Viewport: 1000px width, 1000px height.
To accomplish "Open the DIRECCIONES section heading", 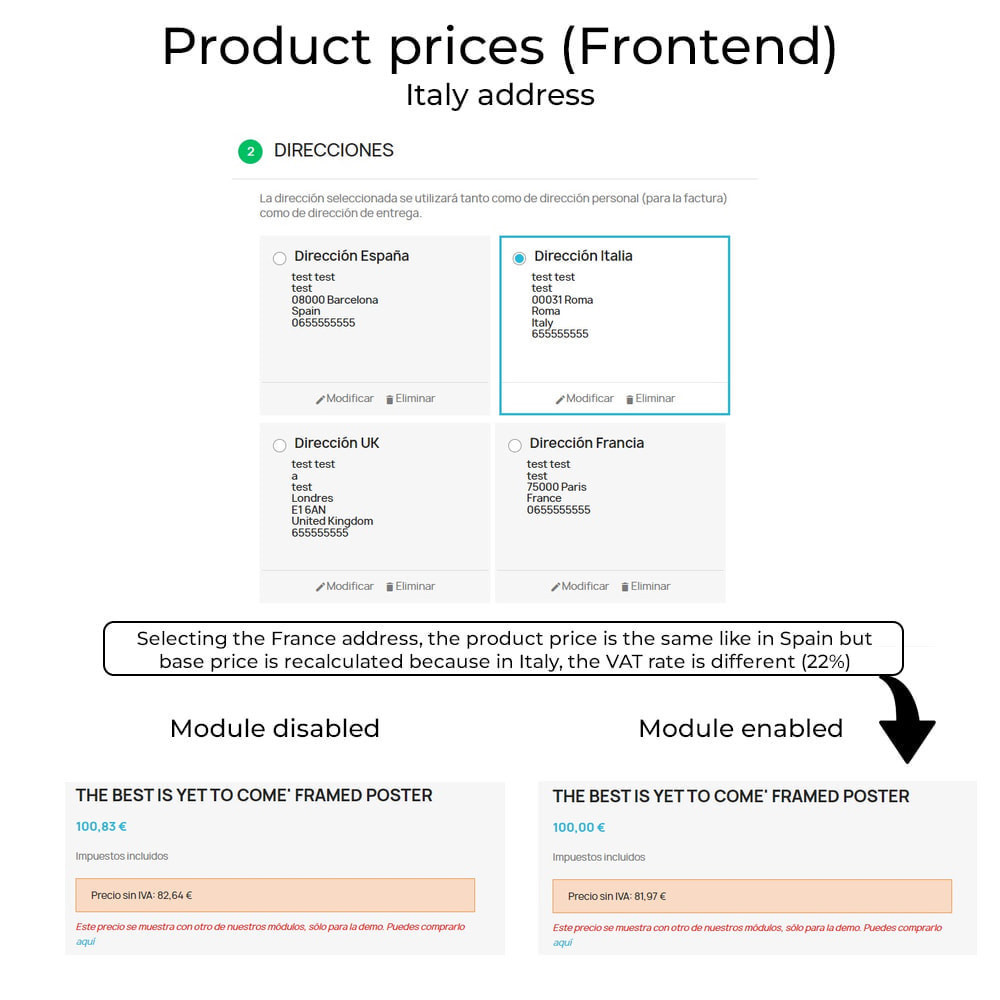I will (x=334, y=151).
